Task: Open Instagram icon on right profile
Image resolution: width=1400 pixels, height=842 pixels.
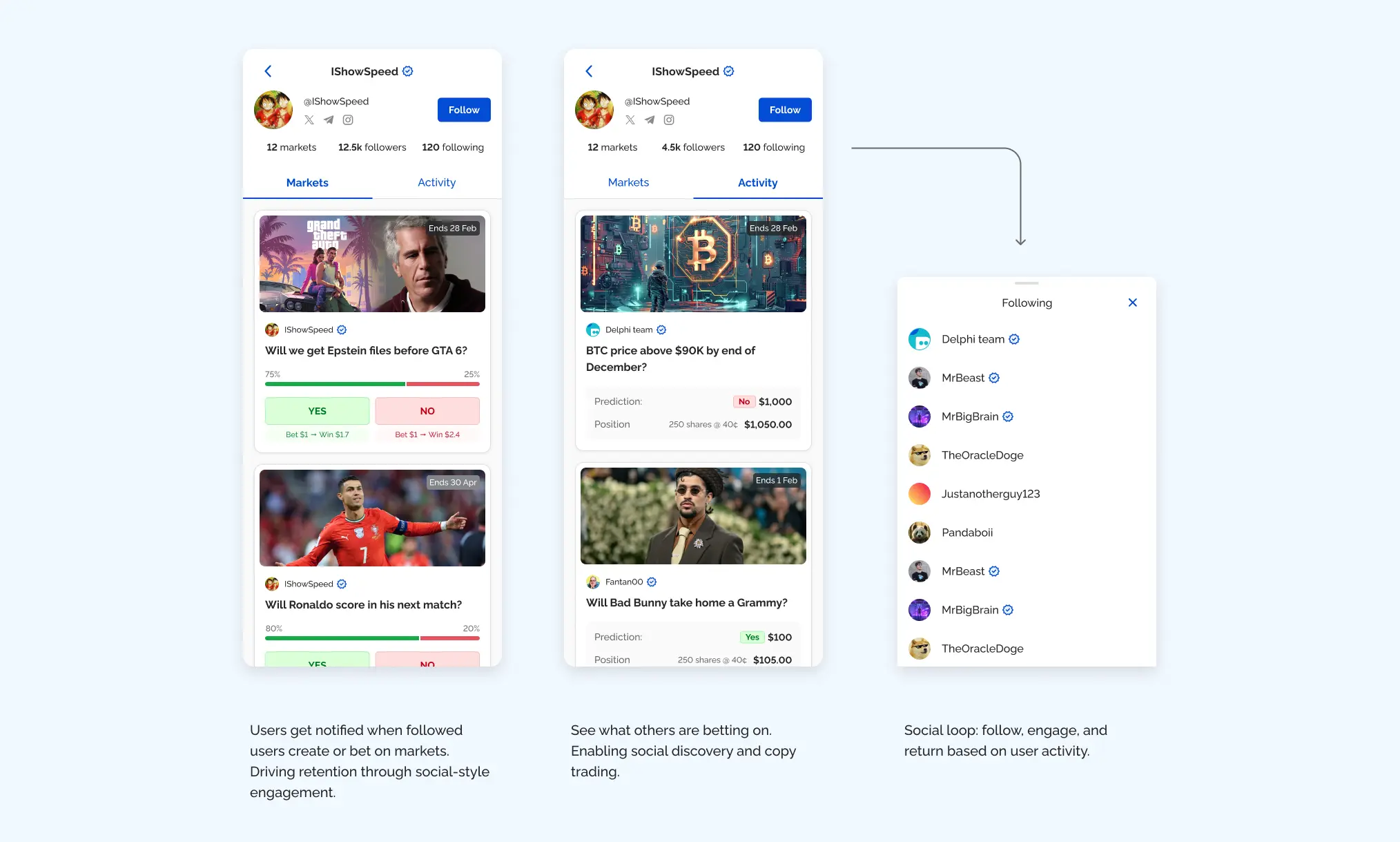Action: [x=669, y=120]
